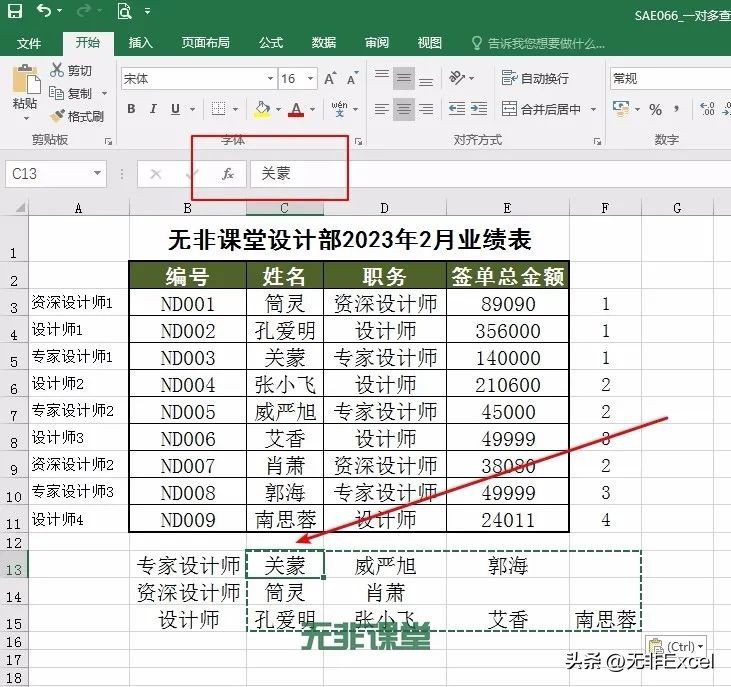Image resolution: width=731 pixels, height=687 pixels.
Task: Expand the merge and center options arrow
Action: [x=593, y=110]
